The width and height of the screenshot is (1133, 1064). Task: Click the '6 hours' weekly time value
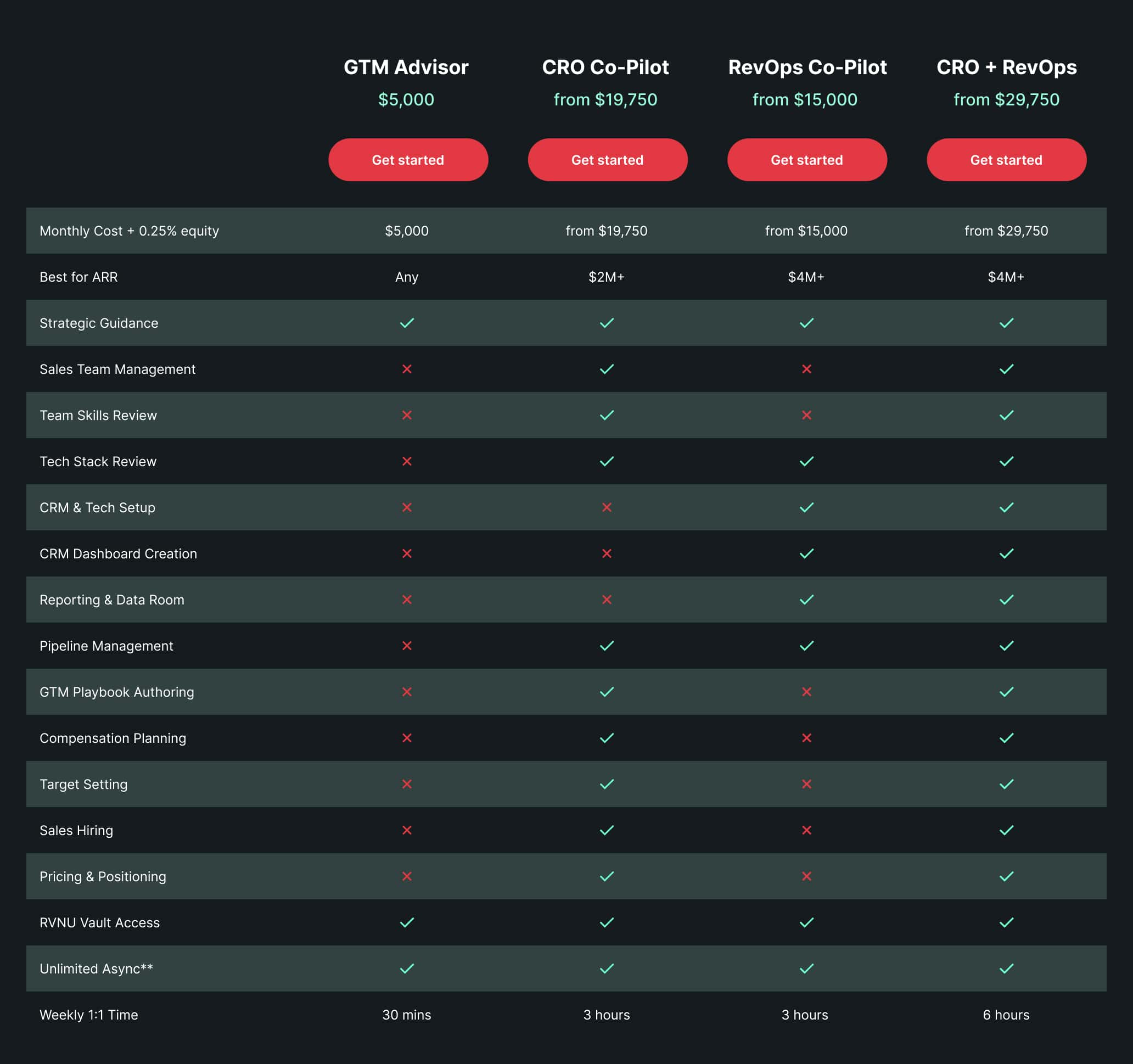click(1007, 1015)
